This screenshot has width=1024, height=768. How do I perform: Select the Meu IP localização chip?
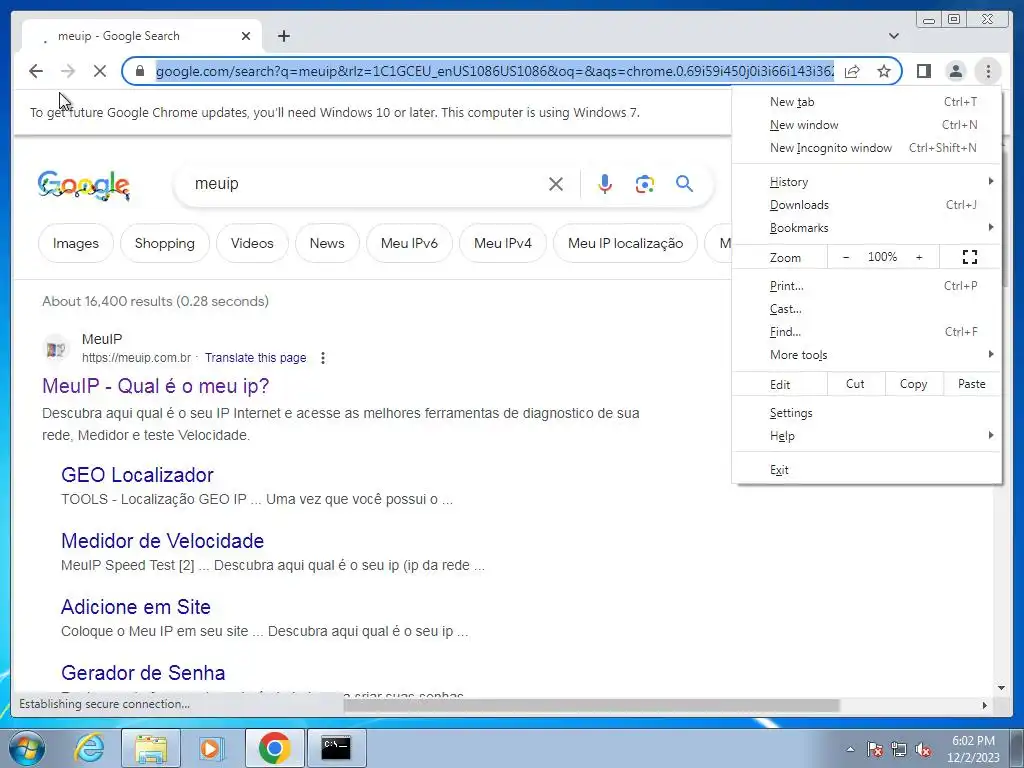click(626, 244)
